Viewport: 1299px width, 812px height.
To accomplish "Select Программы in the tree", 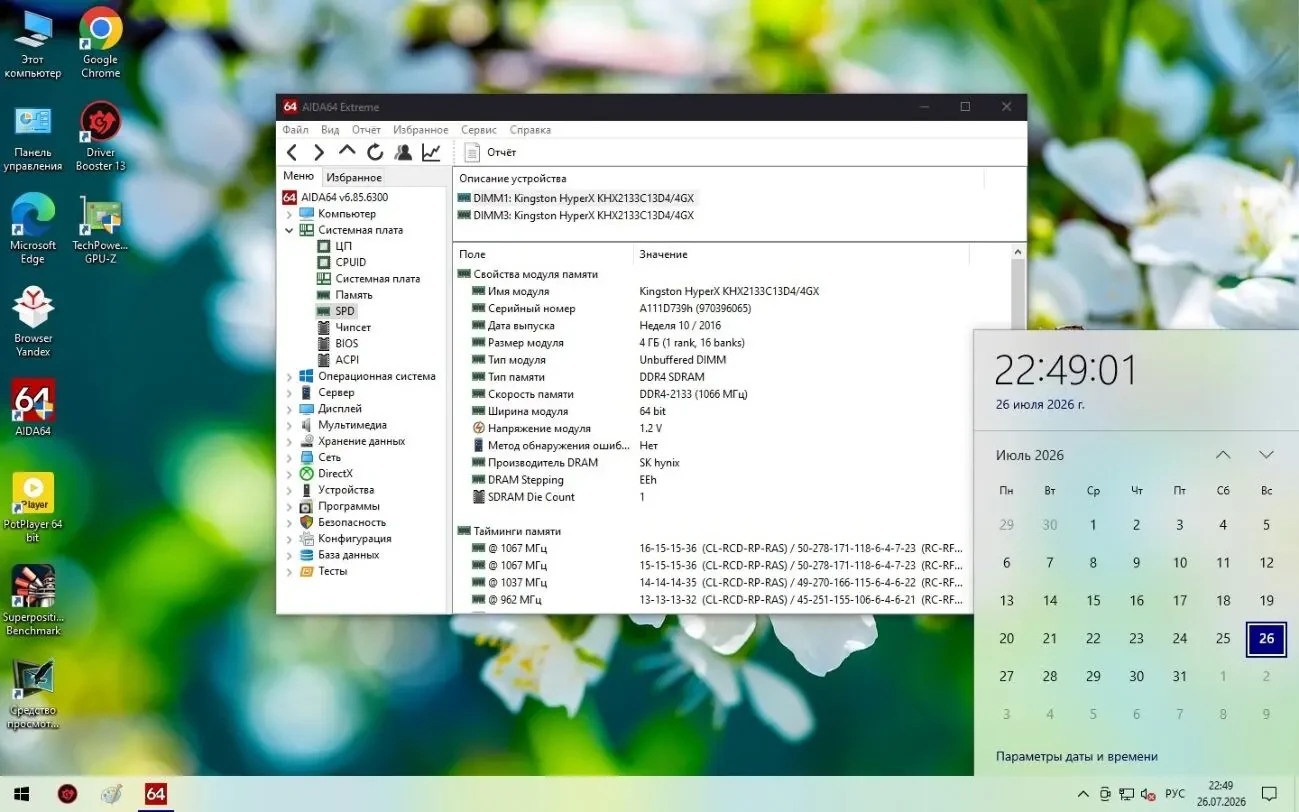I will (x=348, y=506).
